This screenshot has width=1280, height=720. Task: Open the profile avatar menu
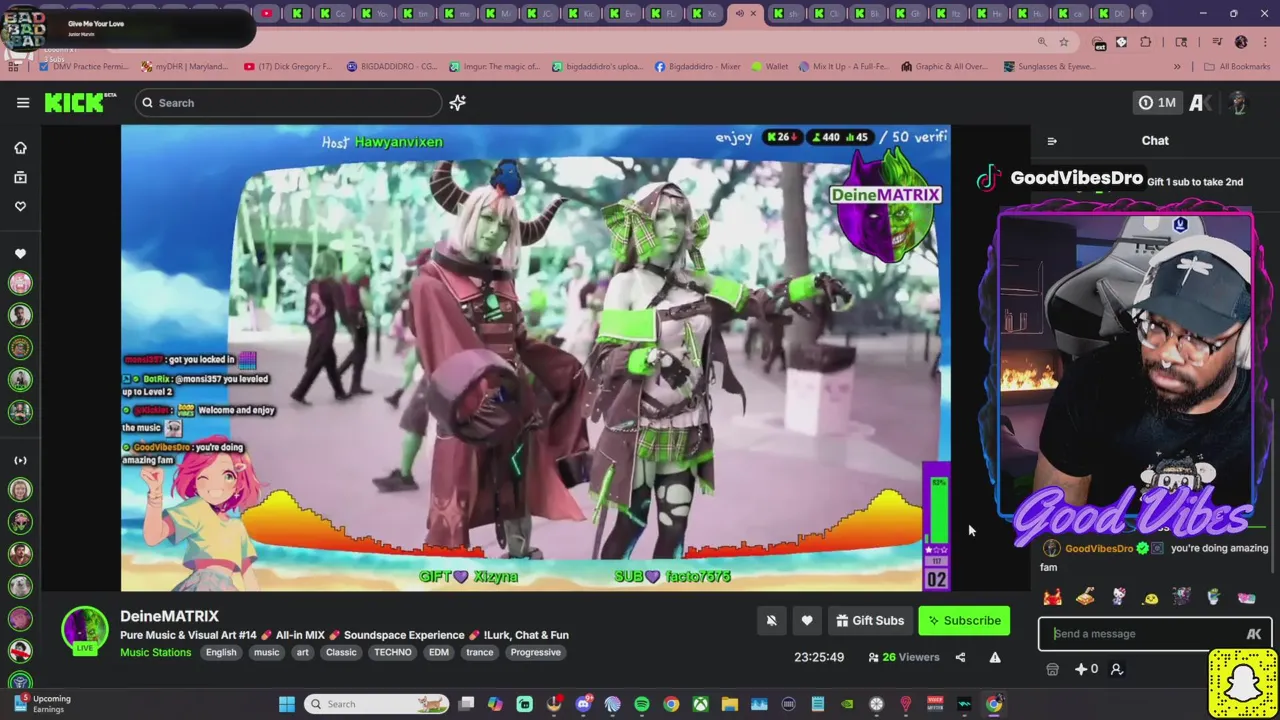click(1238, 102)
